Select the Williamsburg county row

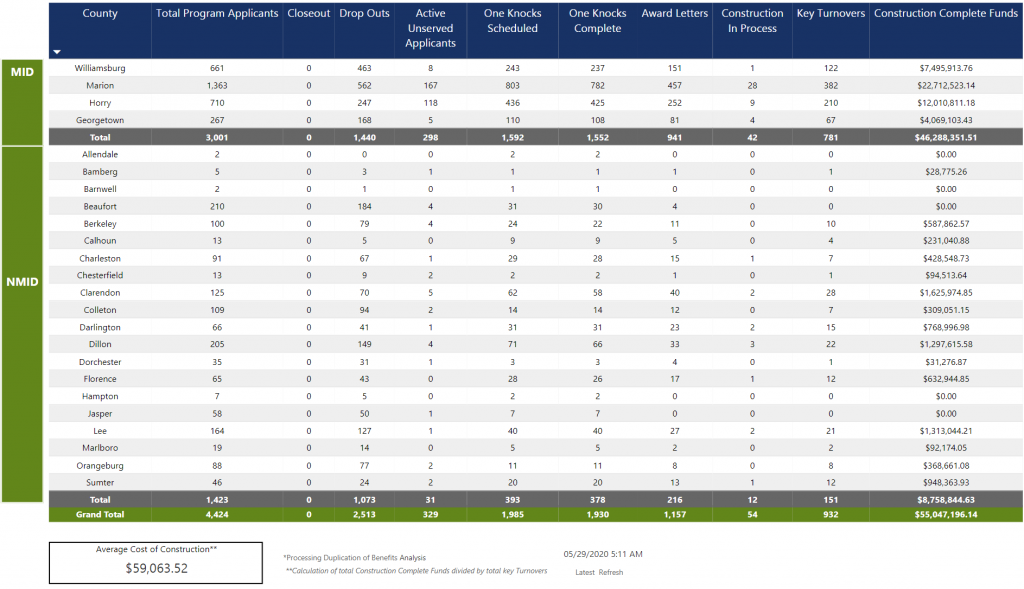536,68
